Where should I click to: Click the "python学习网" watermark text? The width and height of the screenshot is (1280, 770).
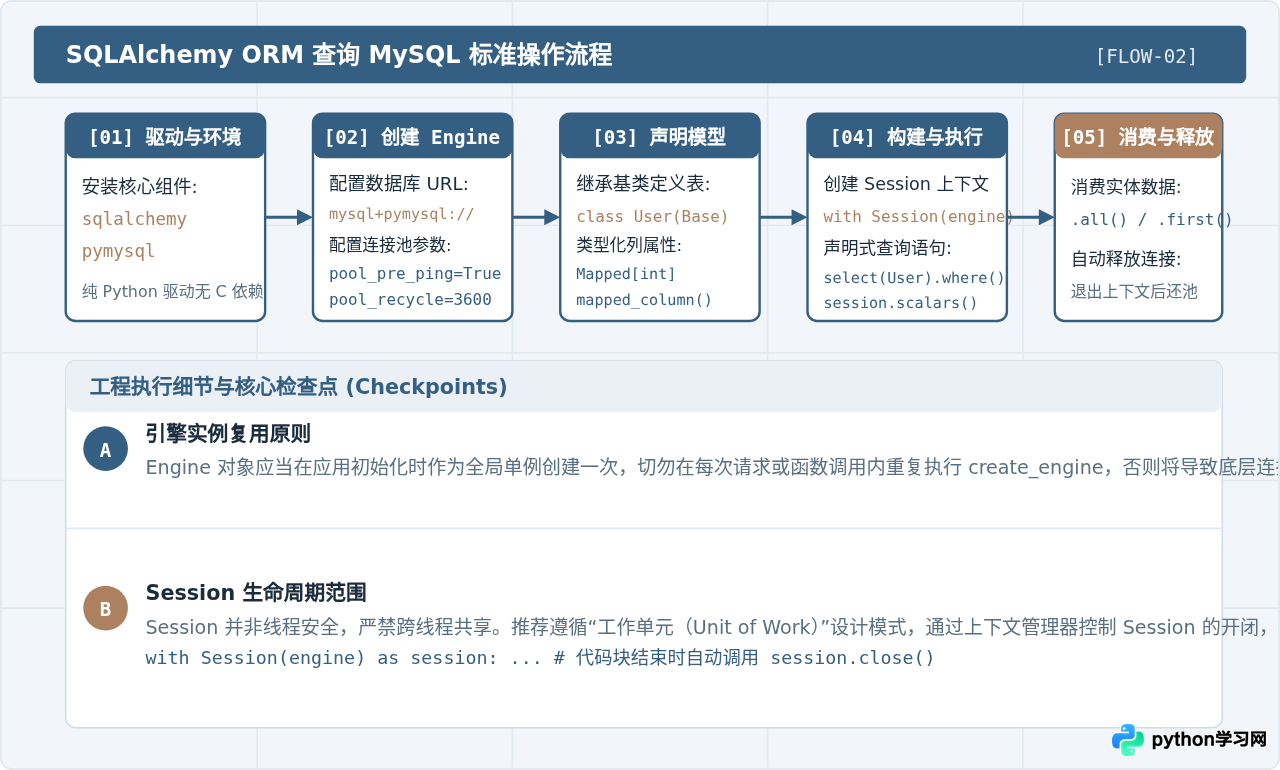(x=1209, y=740)
